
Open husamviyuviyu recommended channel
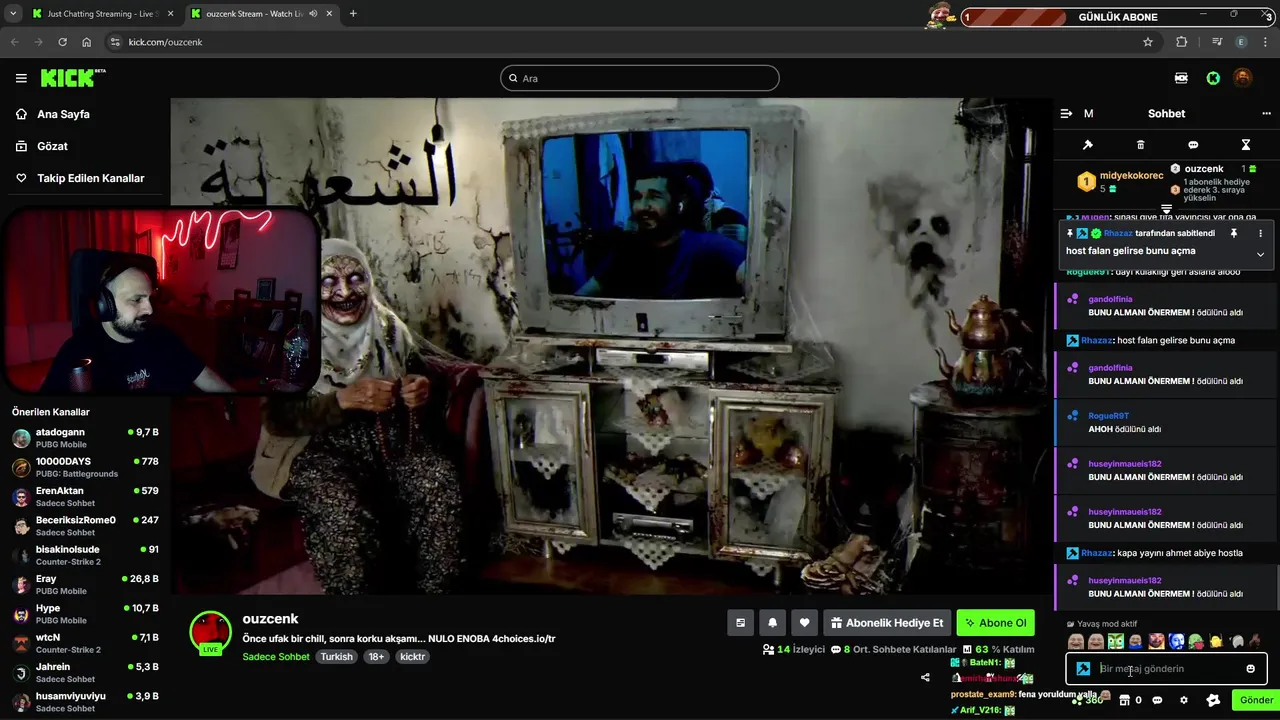[x=85, y=702]
